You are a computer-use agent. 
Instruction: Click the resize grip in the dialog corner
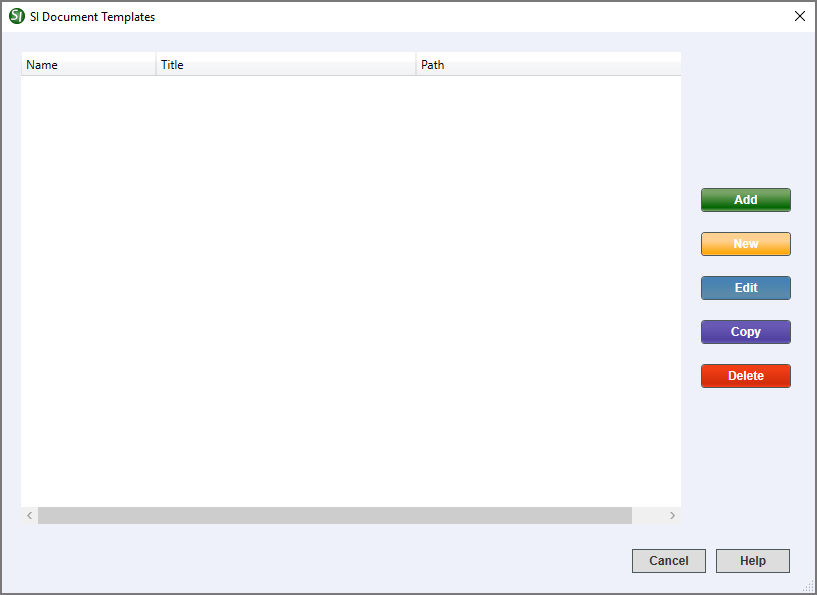pos(808,586)
